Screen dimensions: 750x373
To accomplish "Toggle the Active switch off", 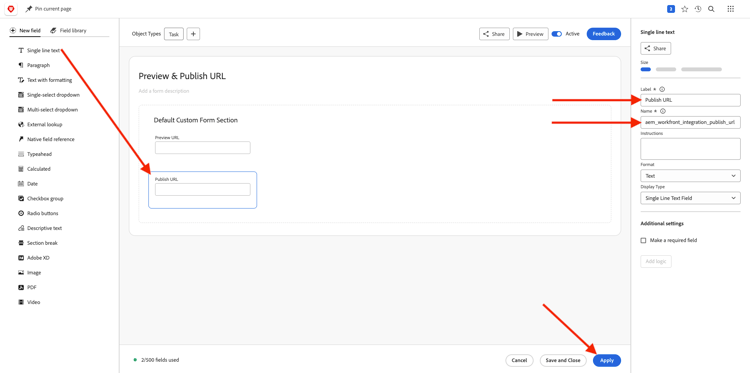I will pyautogui.click(x=556, y=34).
